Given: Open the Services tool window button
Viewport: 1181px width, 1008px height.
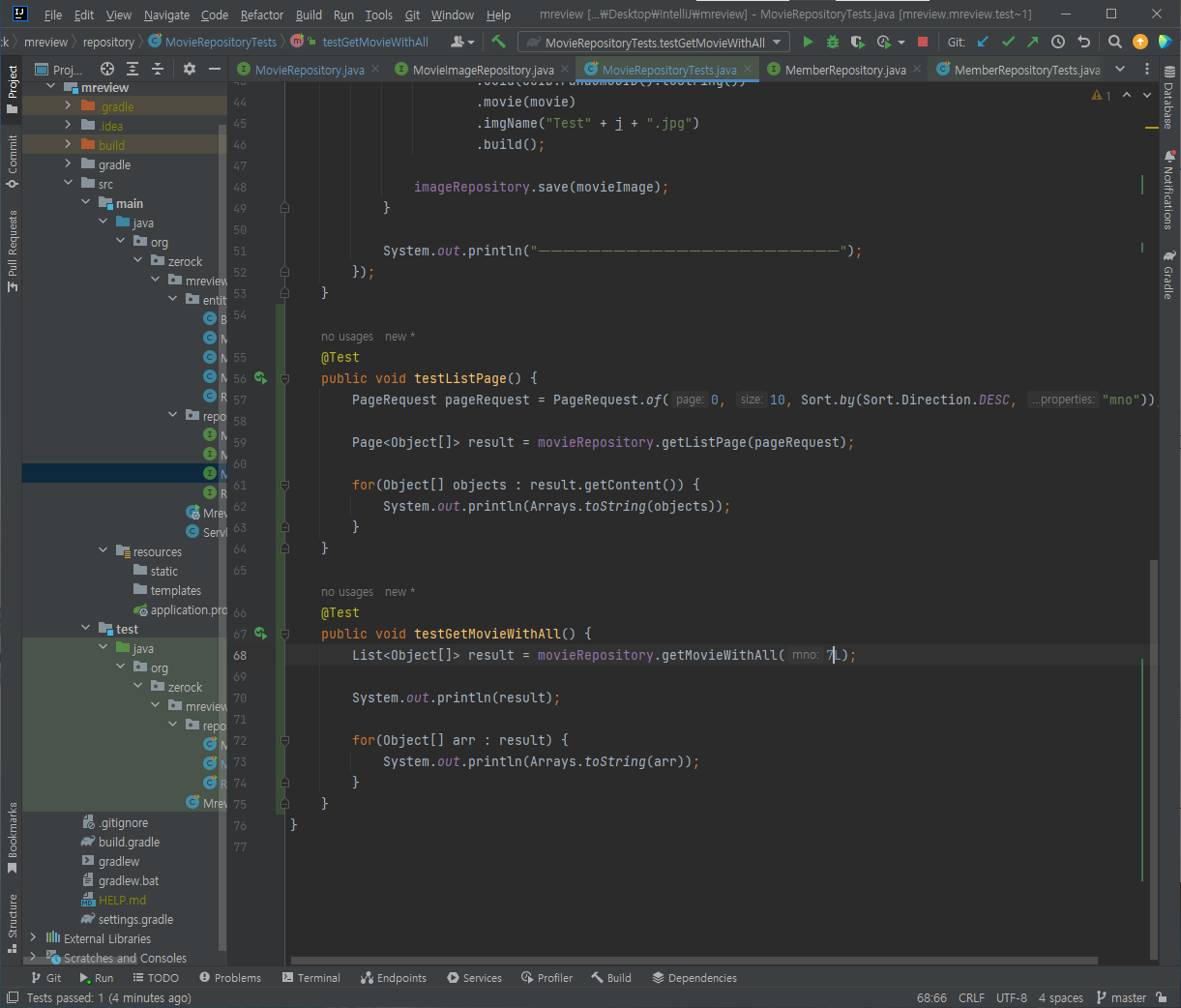Looking at the screenshot, I should point(475,978).
